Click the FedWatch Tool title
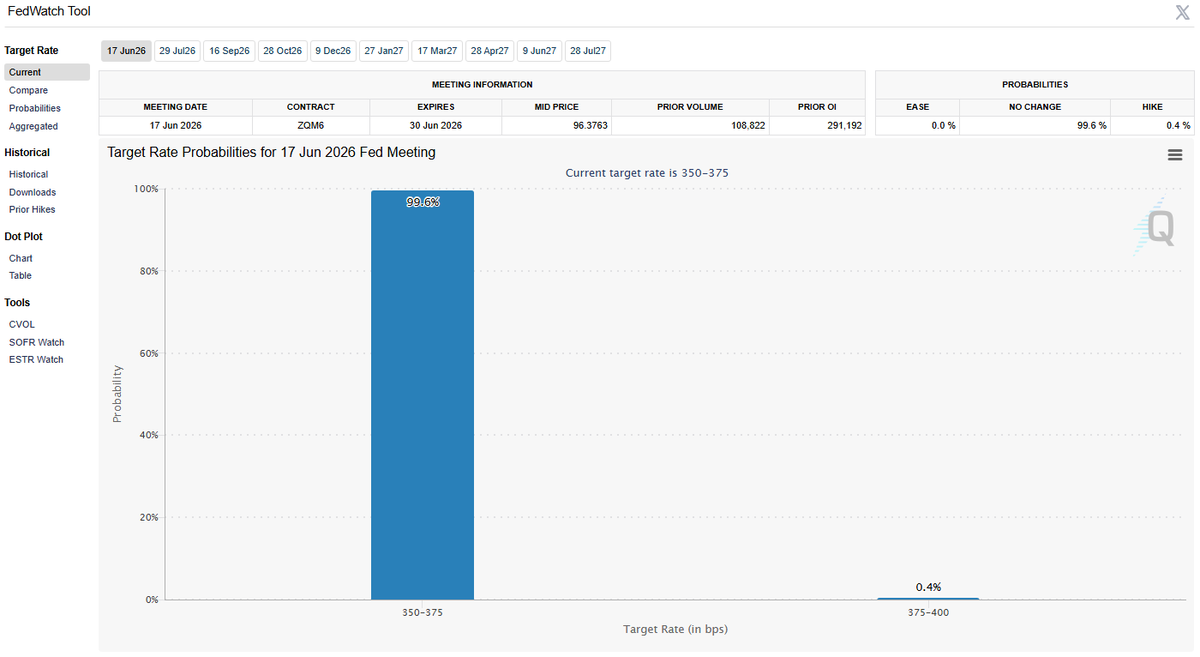Image resolution: width=1200 pixels, height=657 pixels. [x=47, y=11]
